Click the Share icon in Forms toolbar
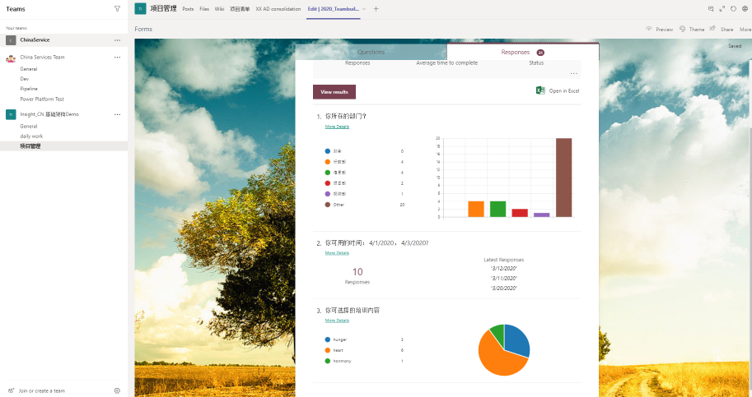 click(713, 29)
